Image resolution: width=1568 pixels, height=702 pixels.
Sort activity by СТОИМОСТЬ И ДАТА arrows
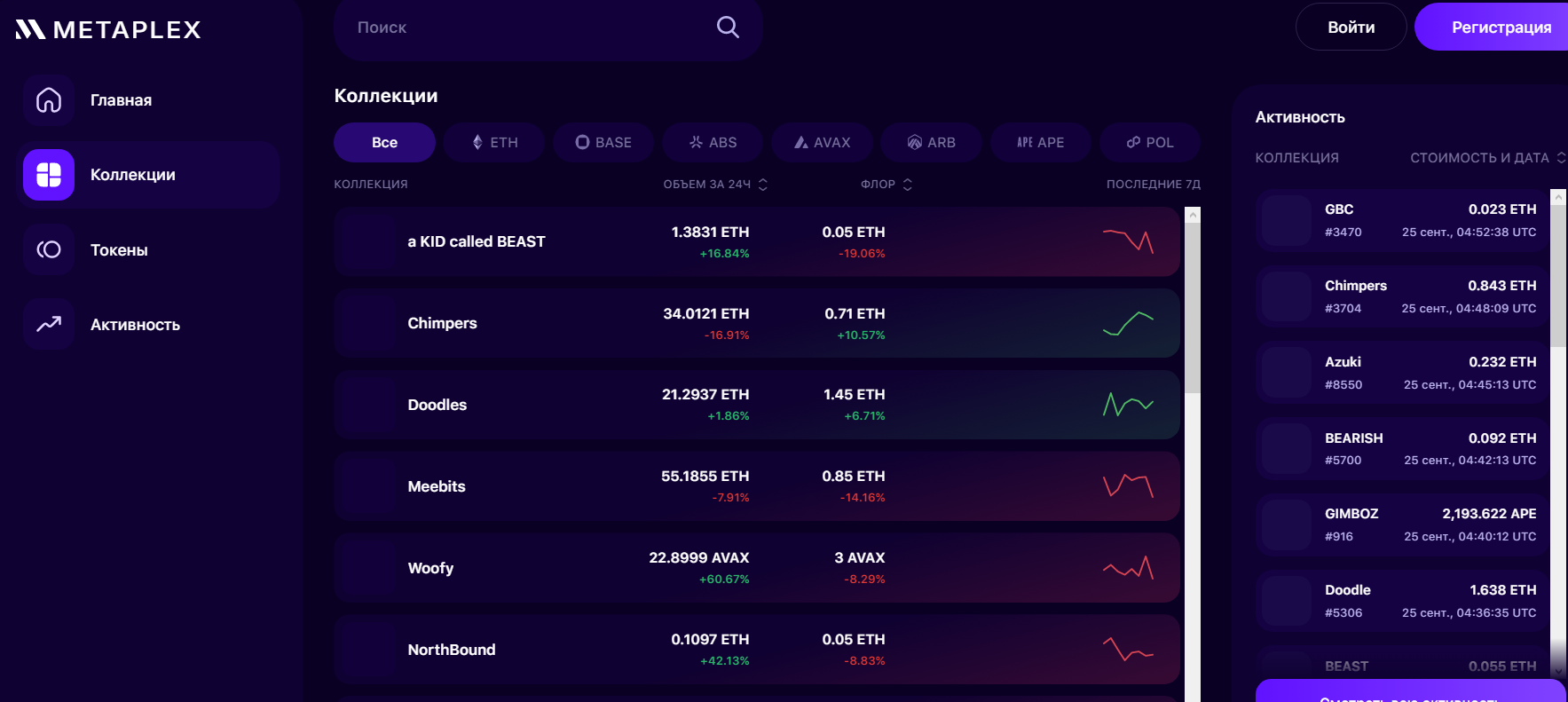click(1561, 158)
